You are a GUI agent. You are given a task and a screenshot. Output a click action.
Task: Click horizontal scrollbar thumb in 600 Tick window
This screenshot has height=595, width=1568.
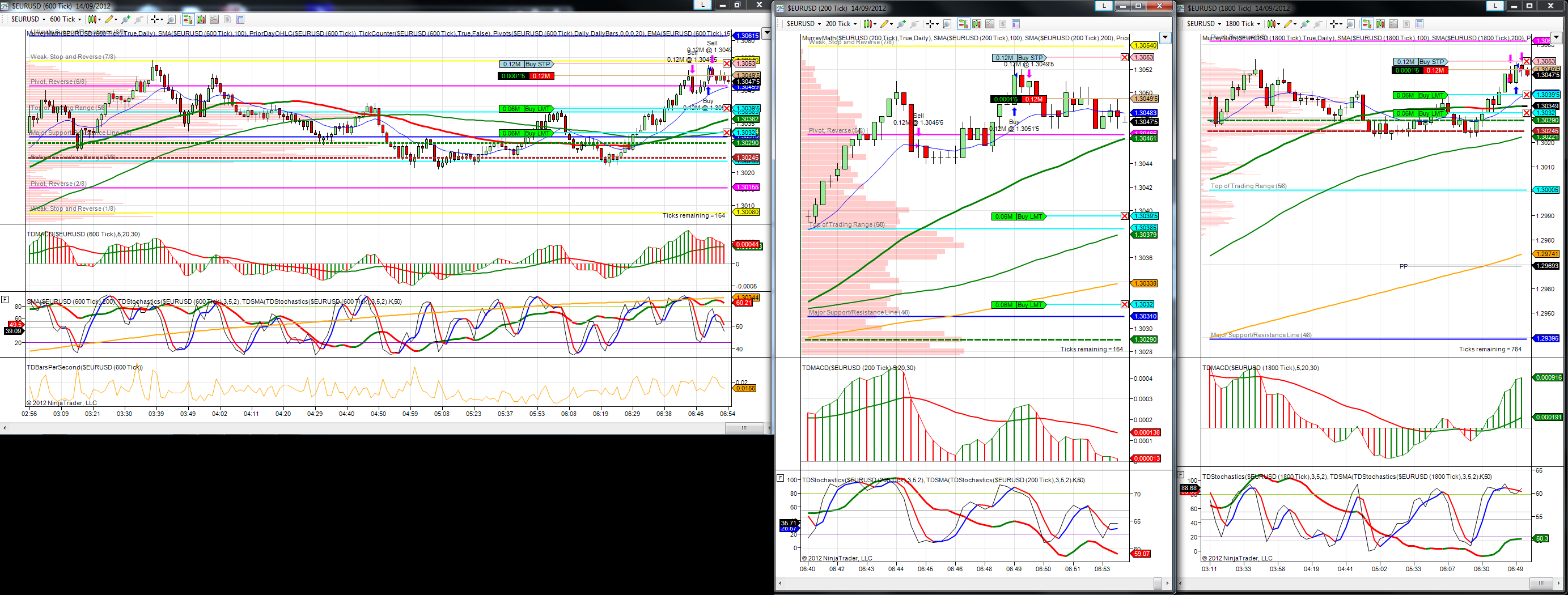[x=744, y=428]
